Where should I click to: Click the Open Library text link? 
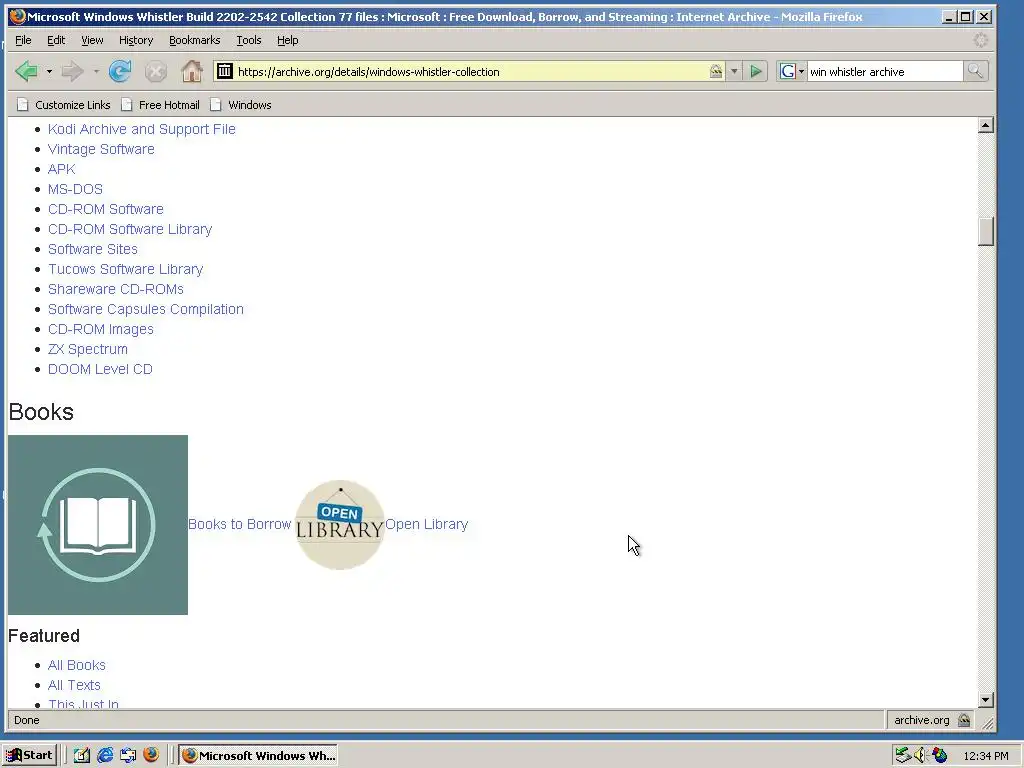pos(426,524)
